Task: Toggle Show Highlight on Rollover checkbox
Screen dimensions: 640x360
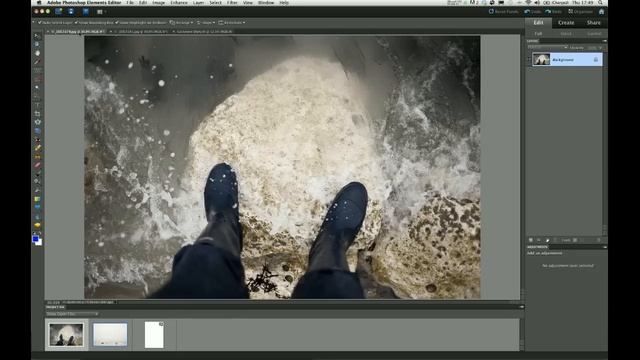Action: click(117, 22)
